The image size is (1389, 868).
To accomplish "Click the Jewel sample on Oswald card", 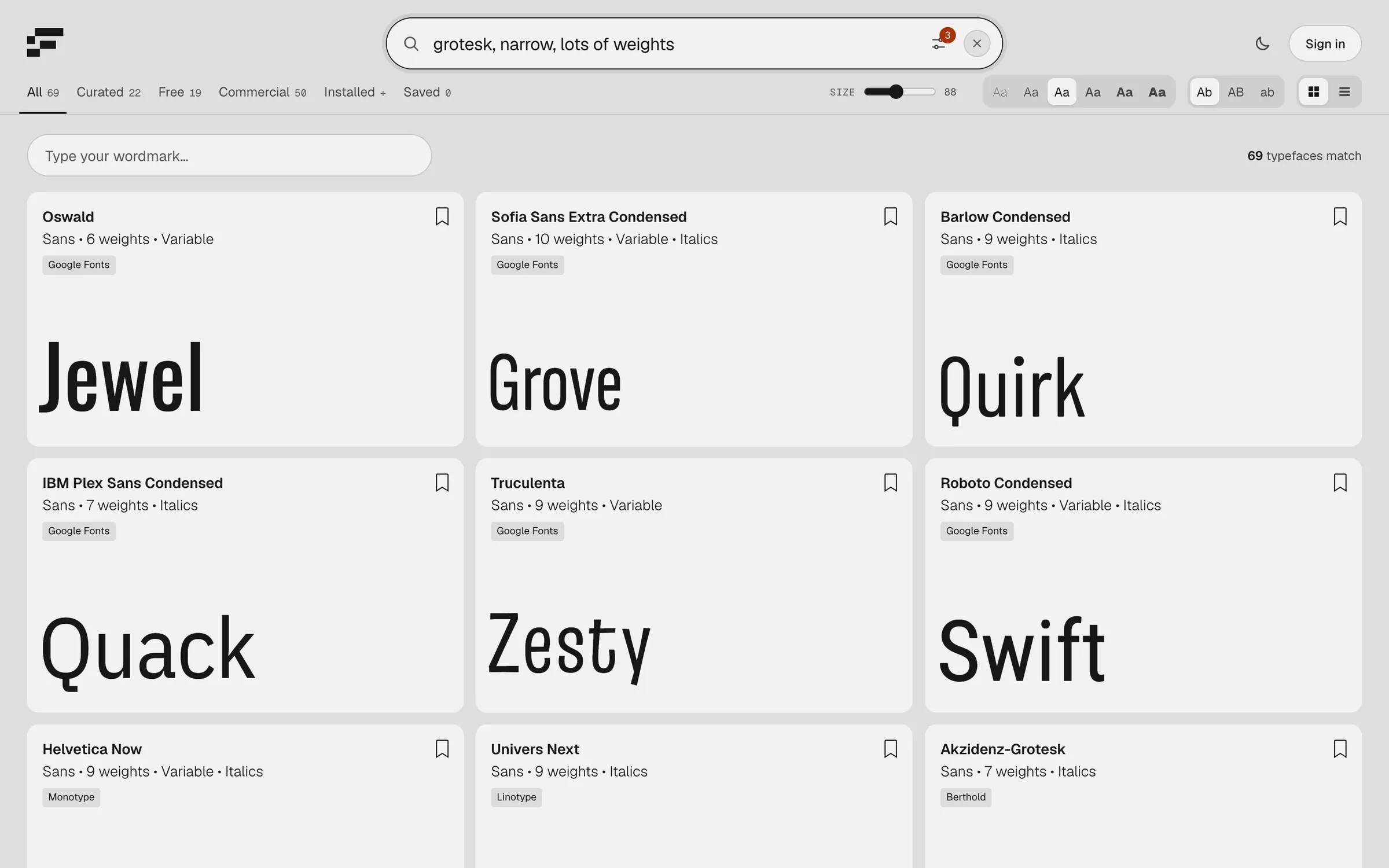I will pos(122,377).
